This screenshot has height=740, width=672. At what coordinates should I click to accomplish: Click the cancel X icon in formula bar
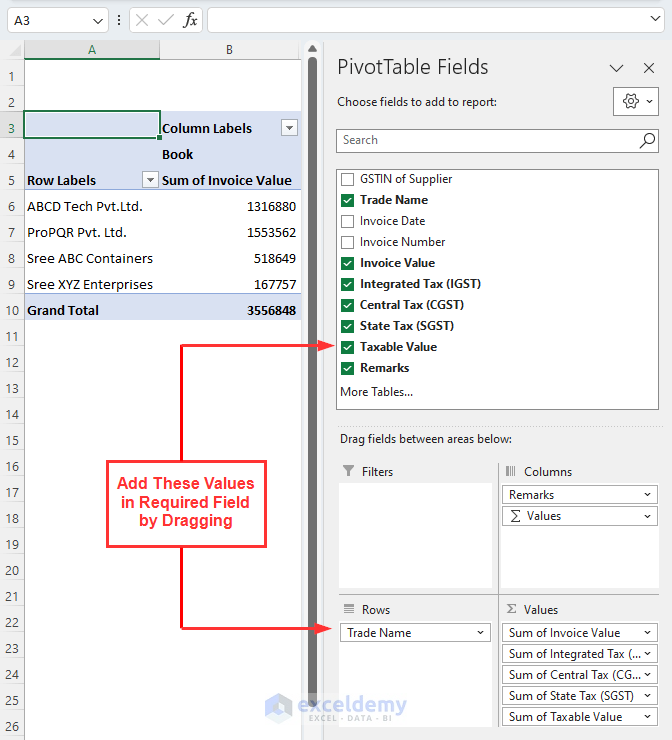pyautogui.click(x=142, y=20)
